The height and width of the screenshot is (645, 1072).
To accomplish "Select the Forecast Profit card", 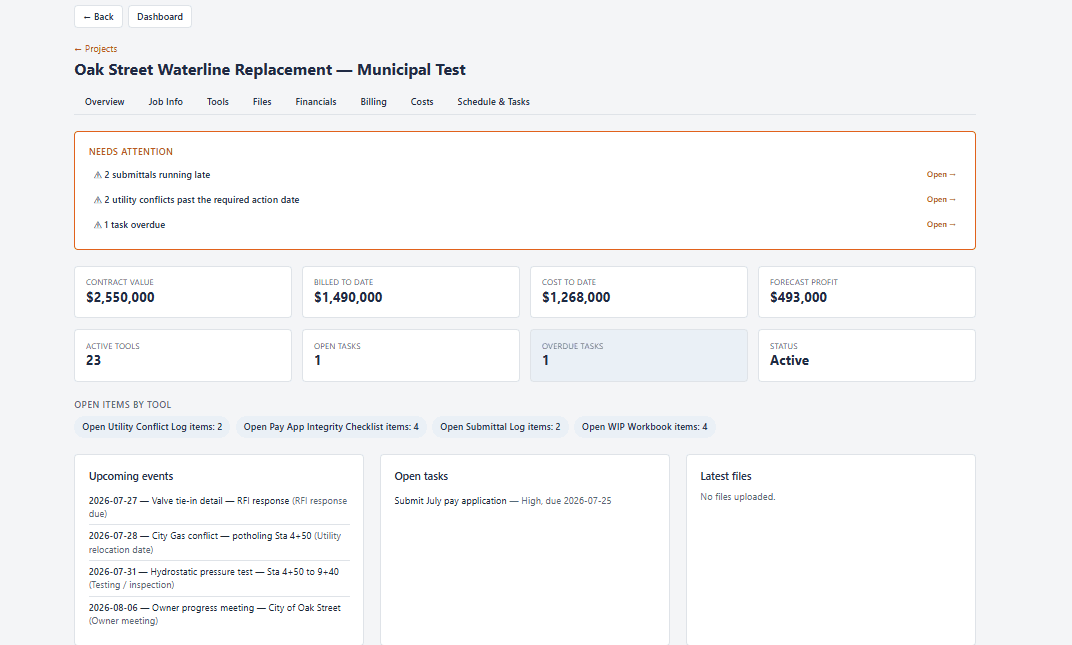I will (867, 292).
